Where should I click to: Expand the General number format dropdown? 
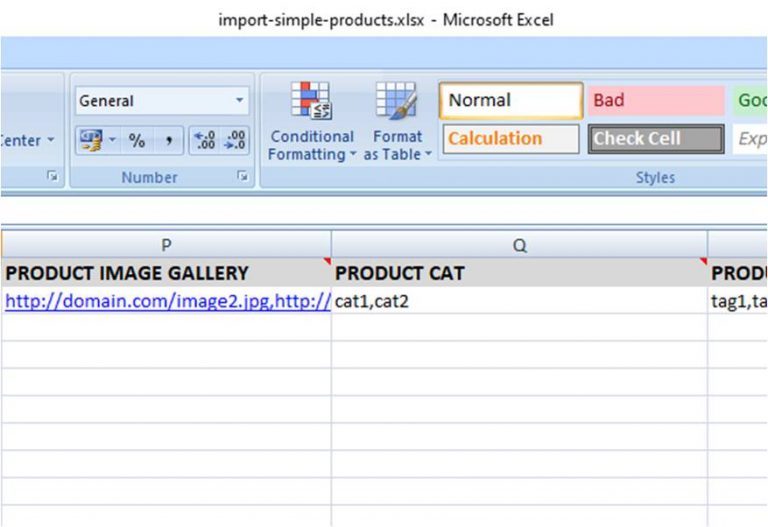pos(240,100)
